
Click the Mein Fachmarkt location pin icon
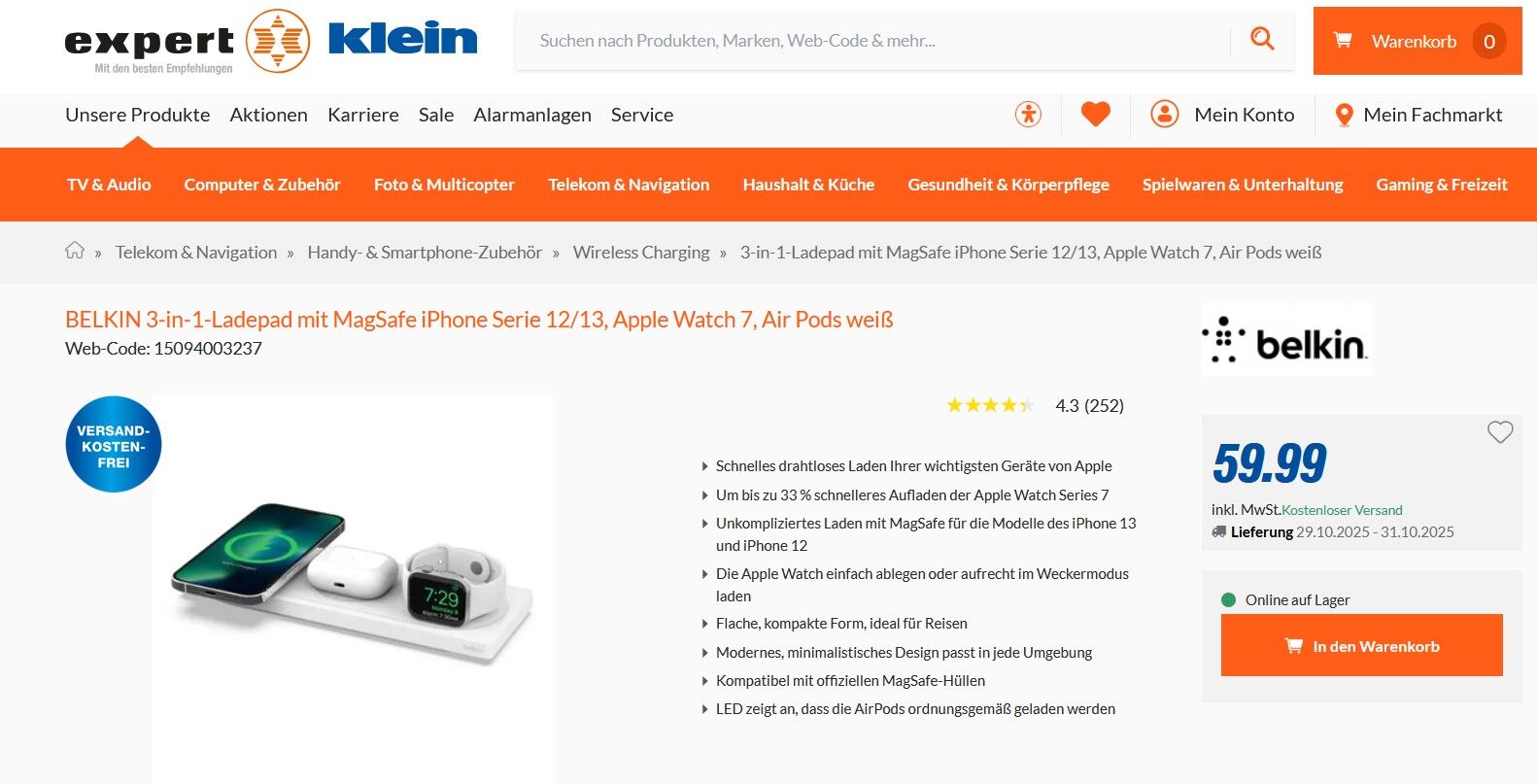[1345, 116]
